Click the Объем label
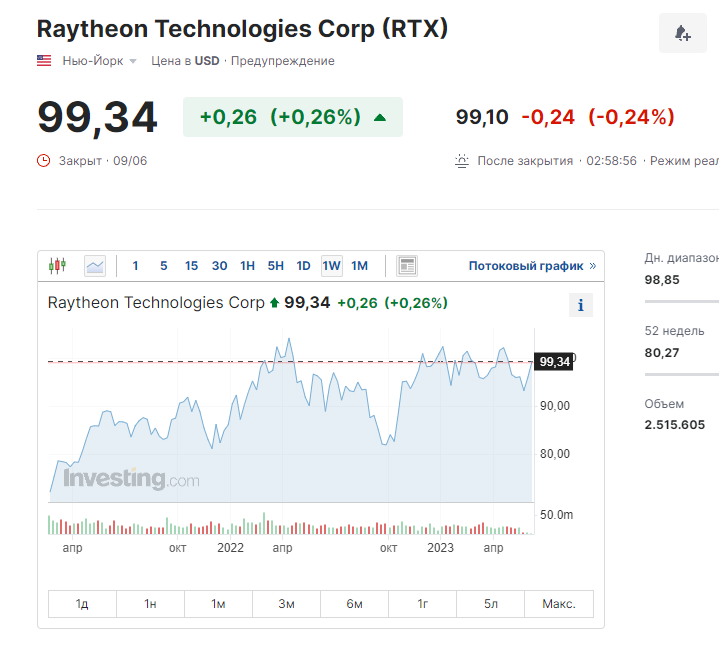Viewport: 719px width, 659px height. point(664,404)
